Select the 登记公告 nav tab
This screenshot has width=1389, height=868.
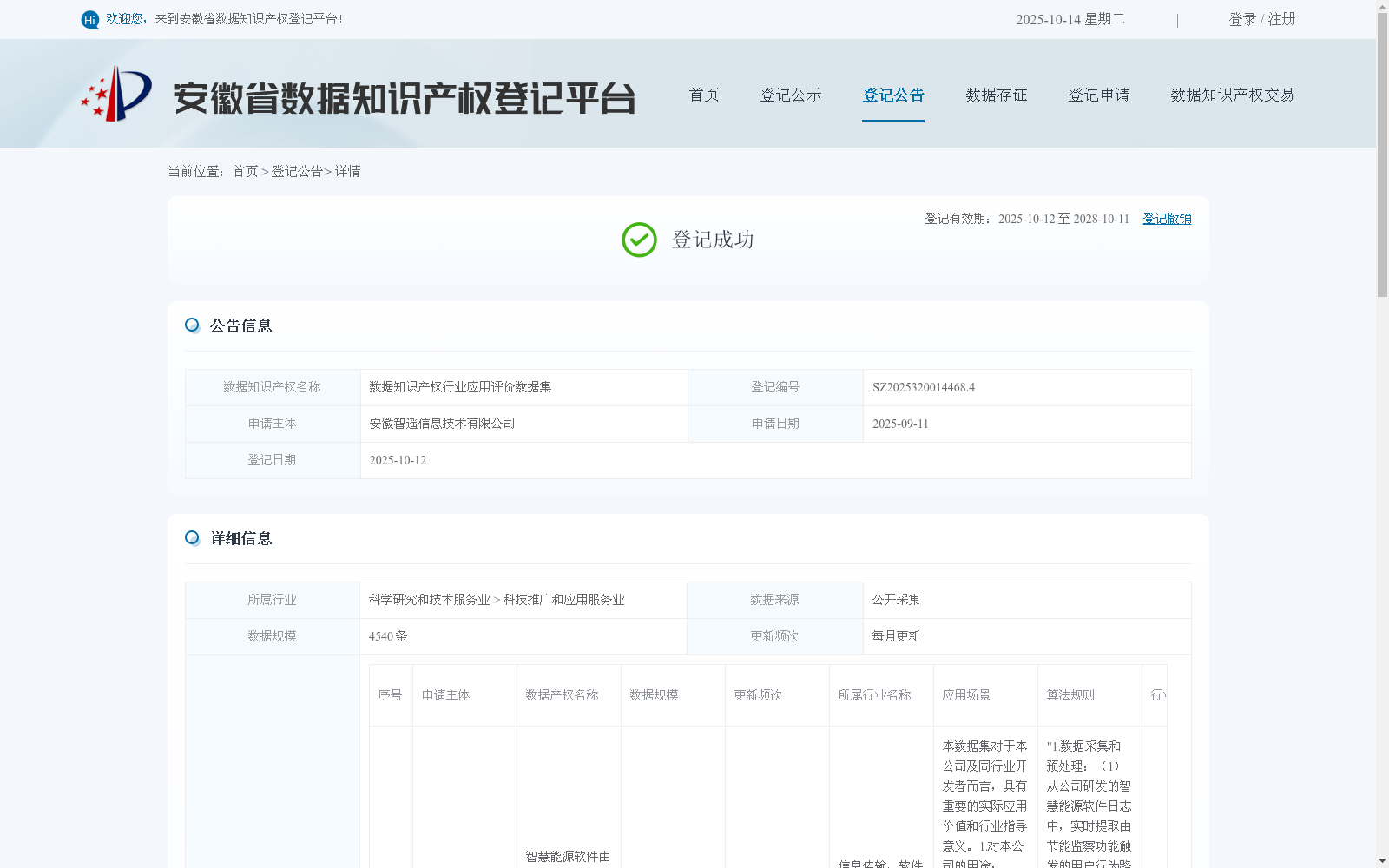[x=893, y=95]
